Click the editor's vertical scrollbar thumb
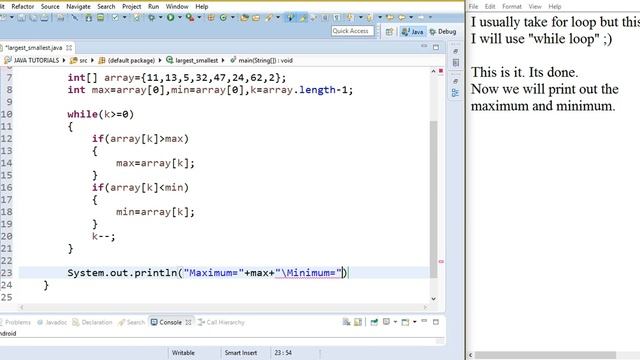The width and height of the screenshot is (640, 360). coord(433,199)
